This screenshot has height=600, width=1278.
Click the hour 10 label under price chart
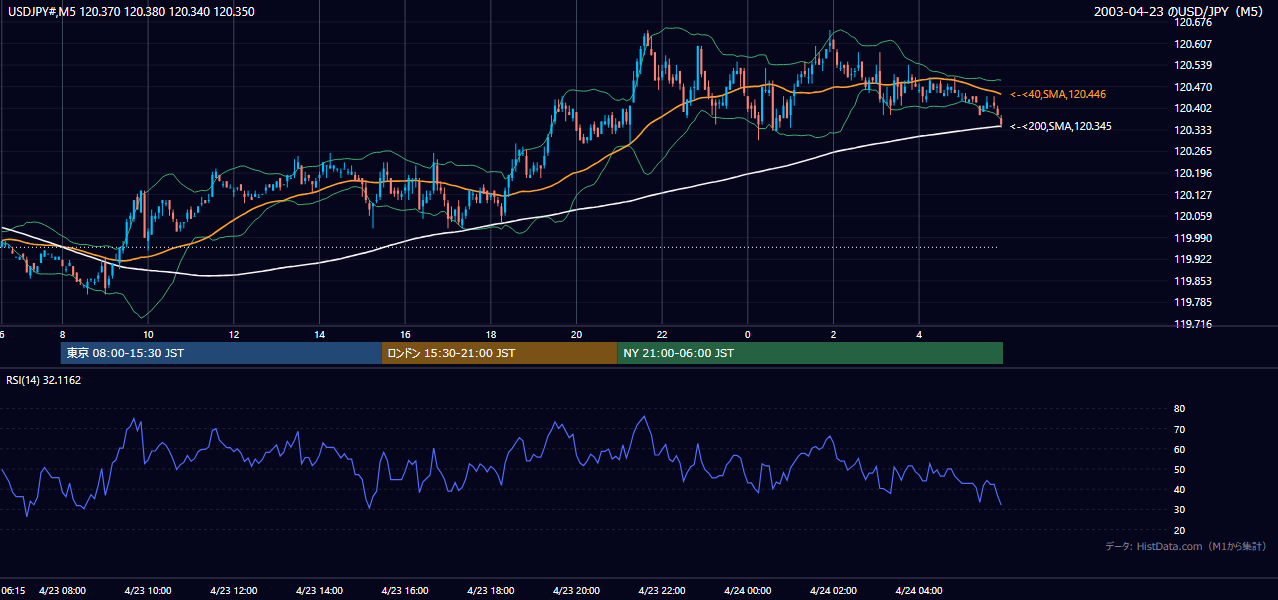(148, 334)
